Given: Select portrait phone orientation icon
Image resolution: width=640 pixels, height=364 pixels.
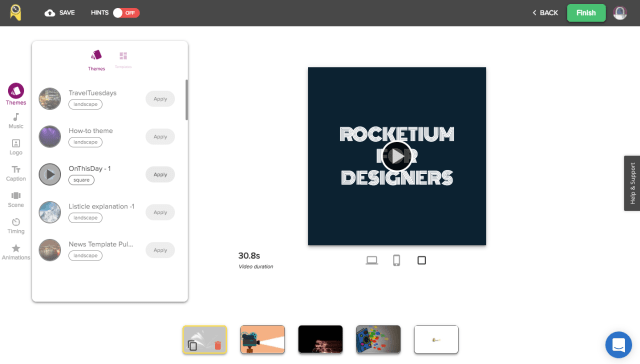Looking at the screenshot, I should (396, 260).
